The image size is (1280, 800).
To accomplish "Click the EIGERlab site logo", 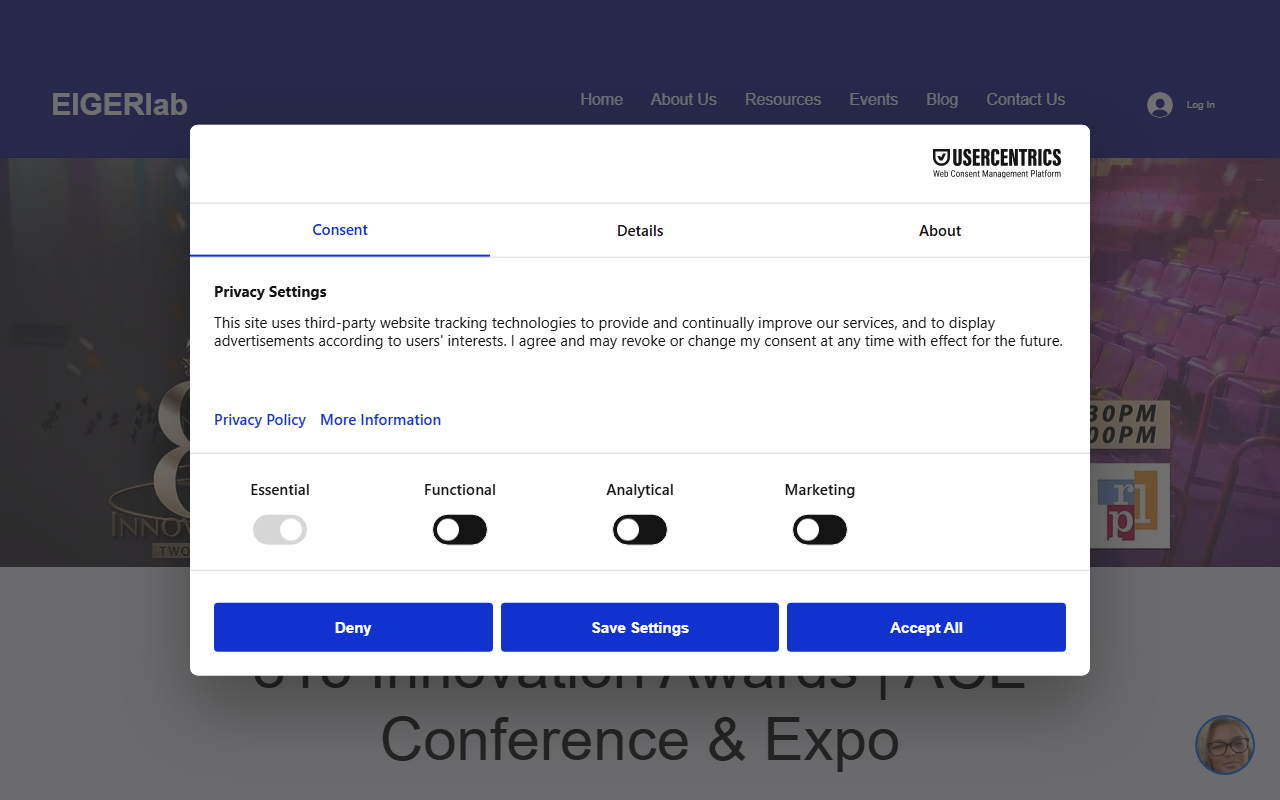I will point(120,104).
